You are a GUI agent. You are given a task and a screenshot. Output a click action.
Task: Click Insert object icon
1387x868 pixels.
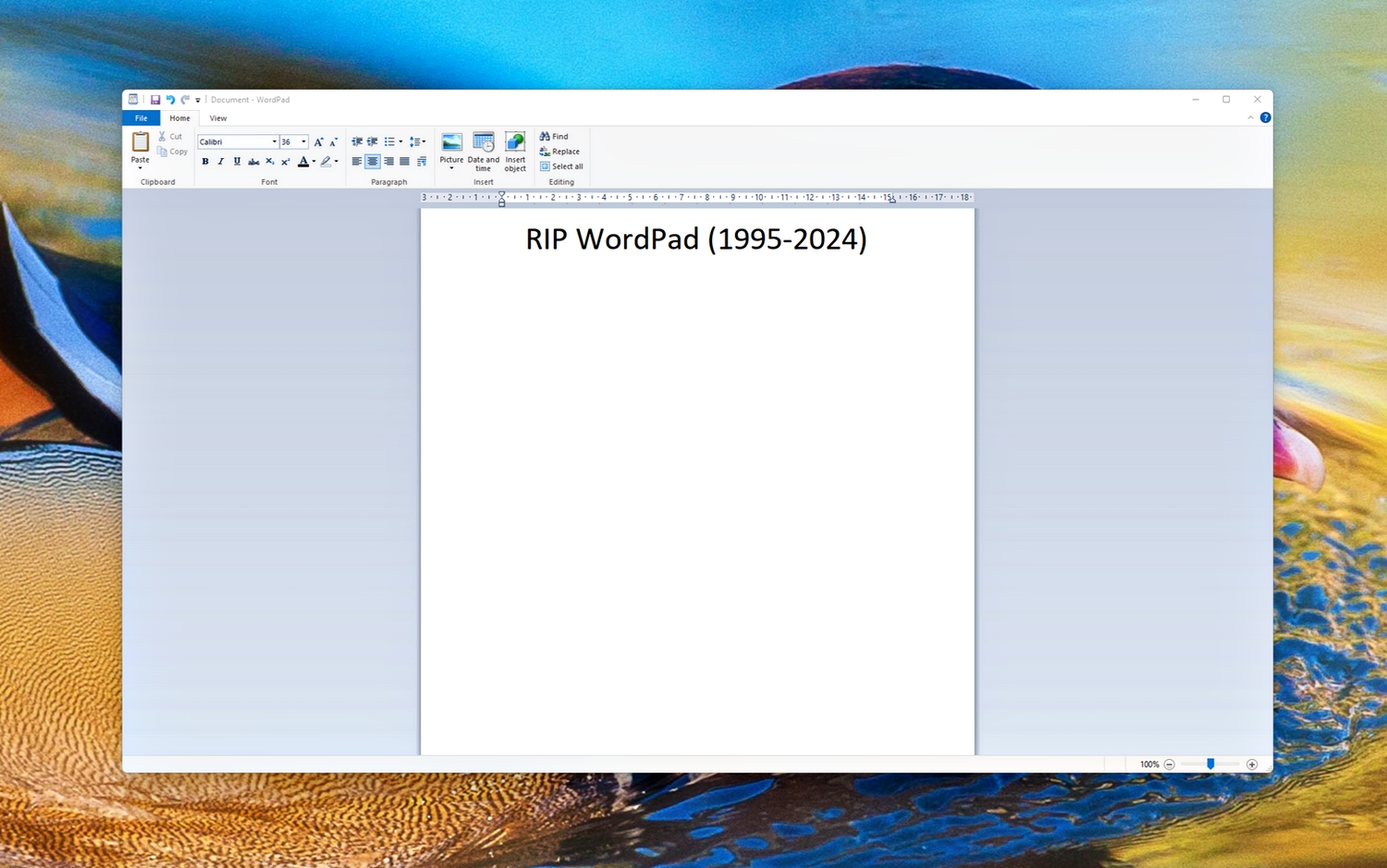tap(515, 141)
